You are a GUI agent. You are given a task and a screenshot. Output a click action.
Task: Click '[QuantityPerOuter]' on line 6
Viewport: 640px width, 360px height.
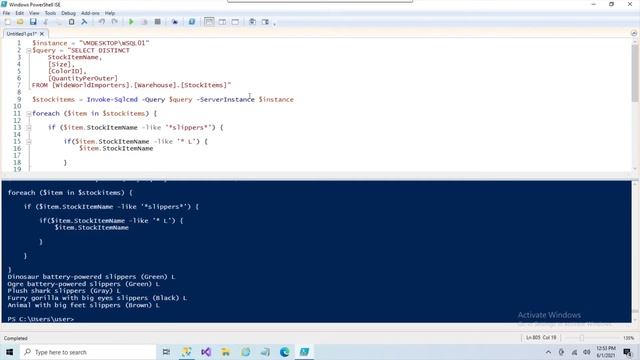click(x=83, y=78)
